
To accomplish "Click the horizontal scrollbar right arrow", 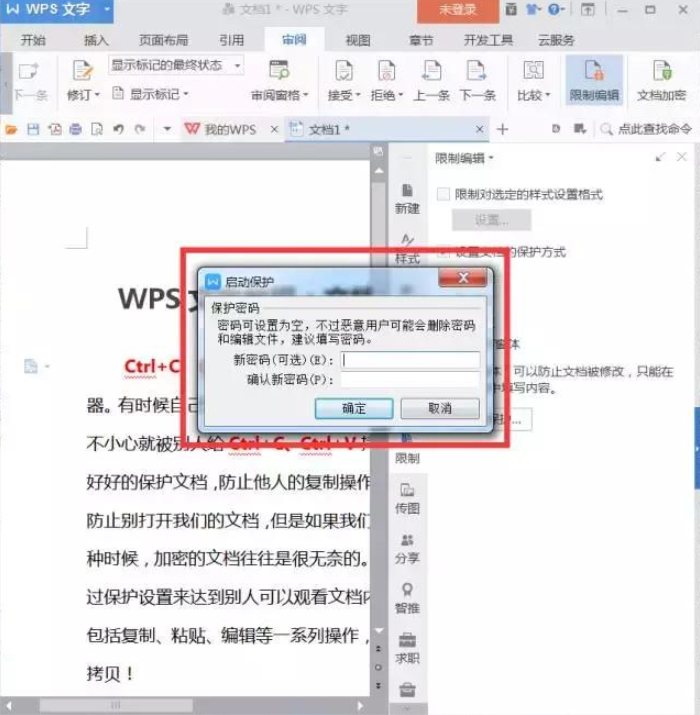I will [x=360, y=705].
